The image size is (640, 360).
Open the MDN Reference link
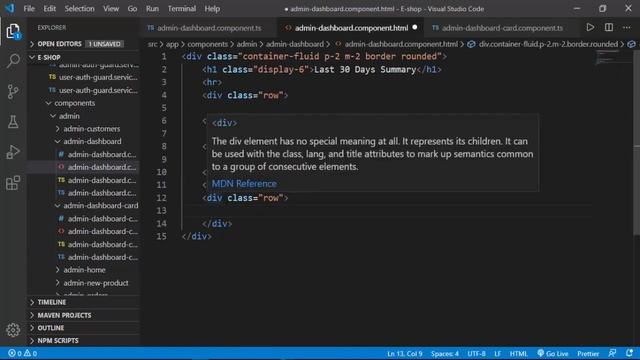pyautogui.click(x=244, y=184)
